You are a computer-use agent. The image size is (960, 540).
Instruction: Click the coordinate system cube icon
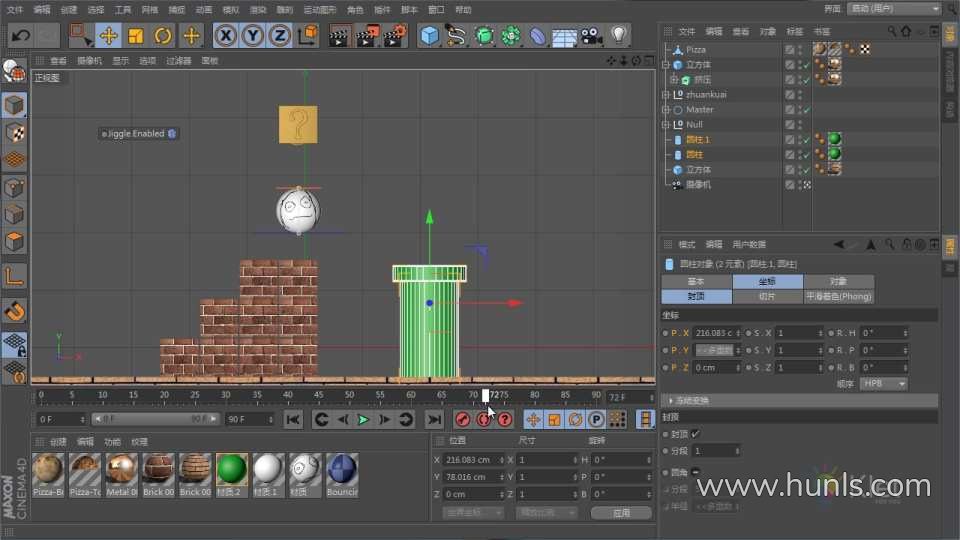pyautogui.click(x=307, y=36)
